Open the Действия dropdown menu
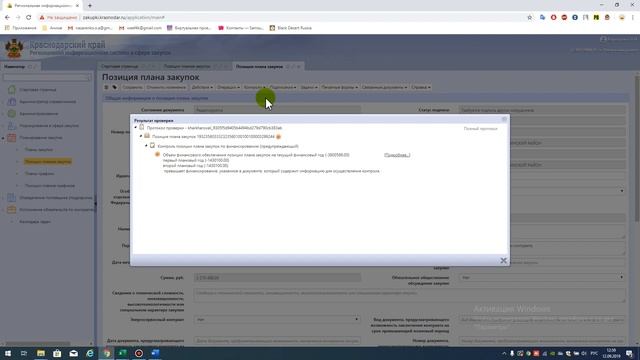This screenshot has height=360, width=640. pyautogui.click(x=202, y=87)
